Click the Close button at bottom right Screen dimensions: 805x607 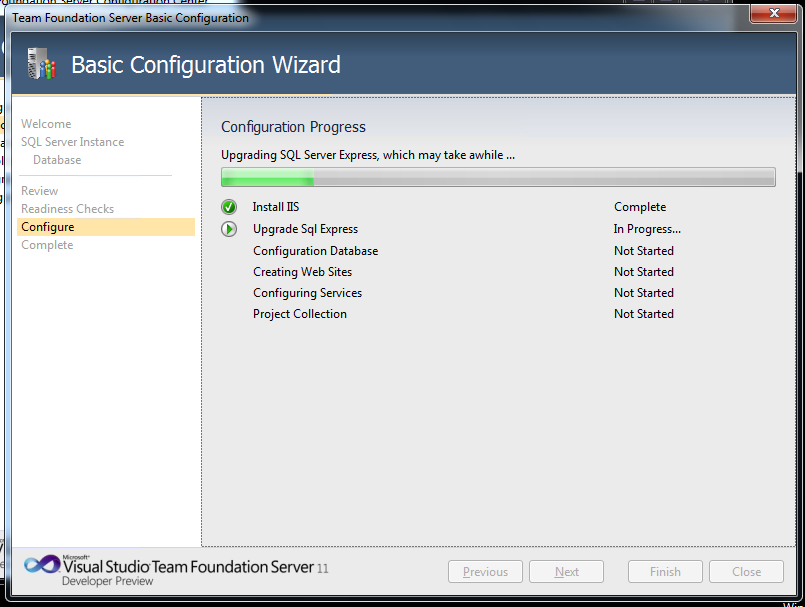click(746, 572)
